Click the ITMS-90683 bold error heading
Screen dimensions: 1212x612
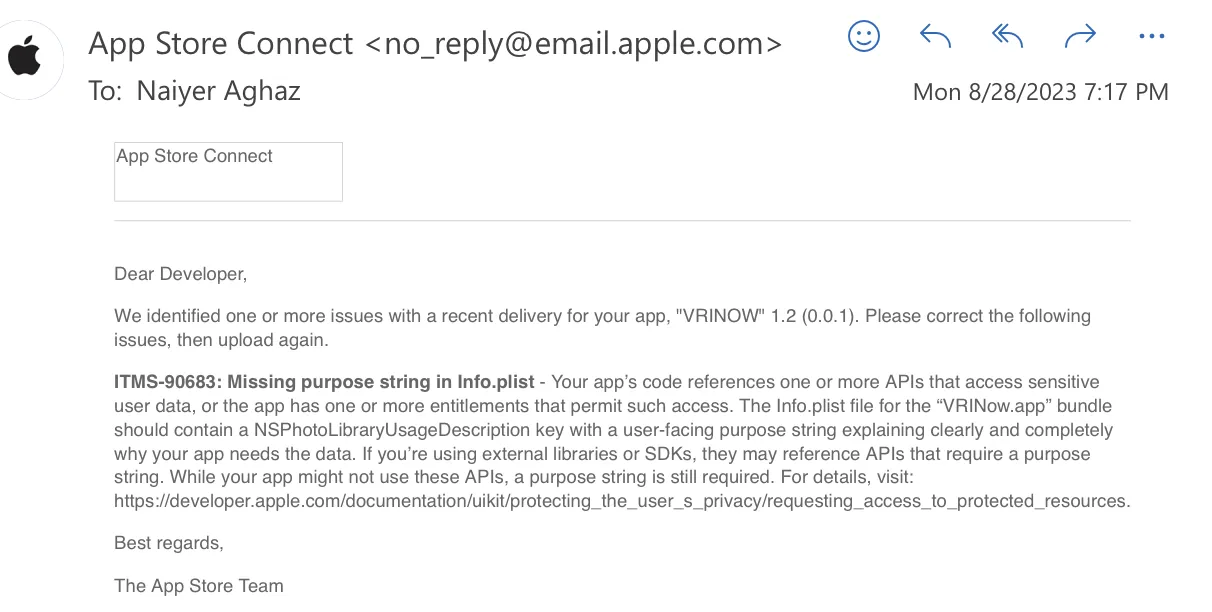pos(325,382)
